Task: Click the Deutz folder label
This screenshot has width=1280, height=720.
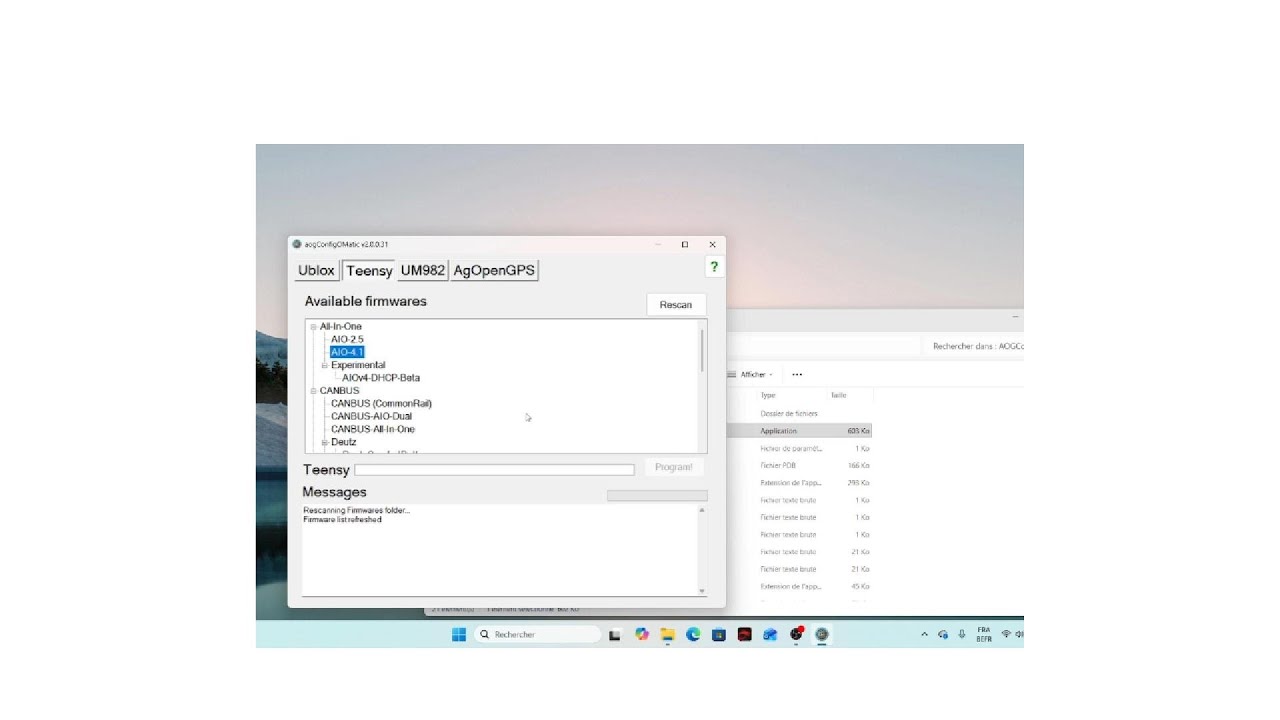Action: click(x=344, y=442)
